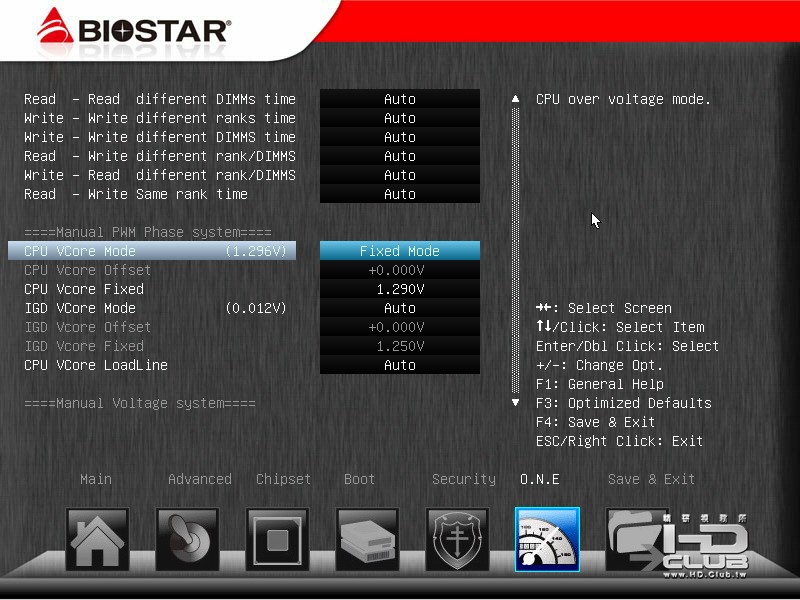Open Auto value for Write-Write different ranks time
This screenshot has width=800, height=600.
coord(399,118)
